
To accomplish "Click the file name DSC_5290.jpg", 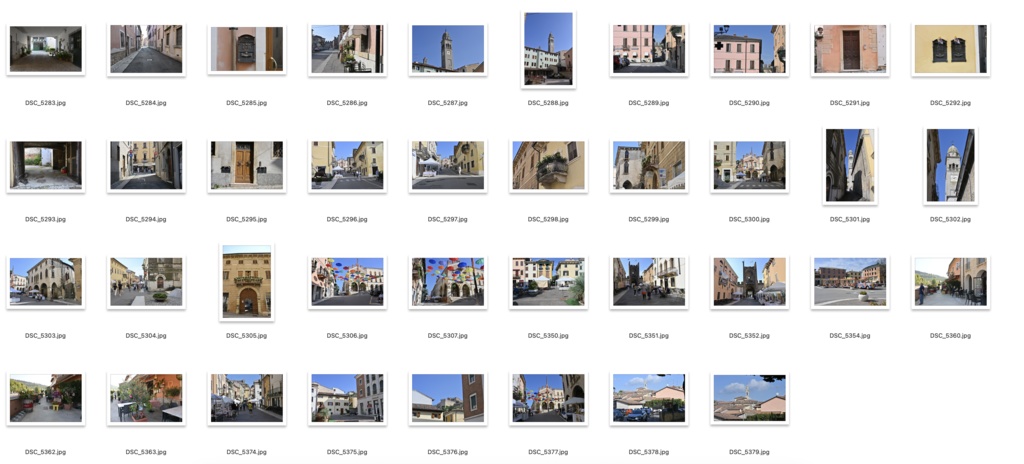I will (x=750, y=103).
